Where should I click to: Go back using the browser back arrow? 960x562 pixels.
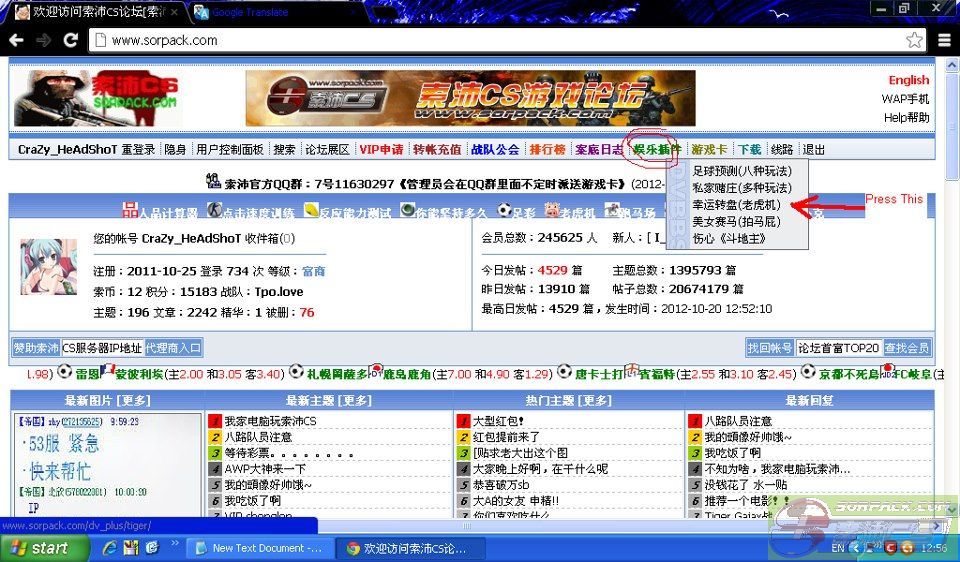point(16,40)
